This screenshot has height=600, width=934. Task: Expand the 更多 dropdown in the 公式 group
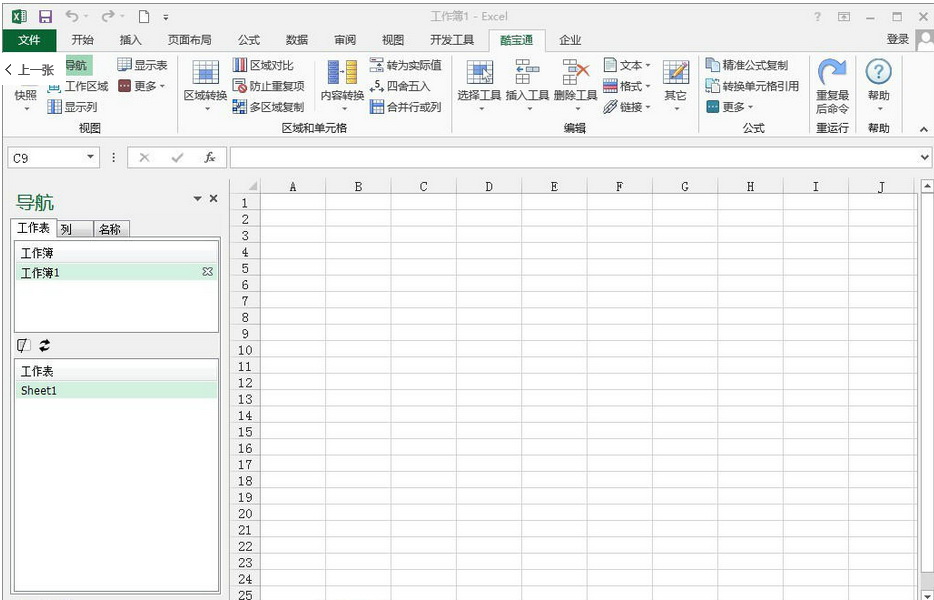[730, 107]
